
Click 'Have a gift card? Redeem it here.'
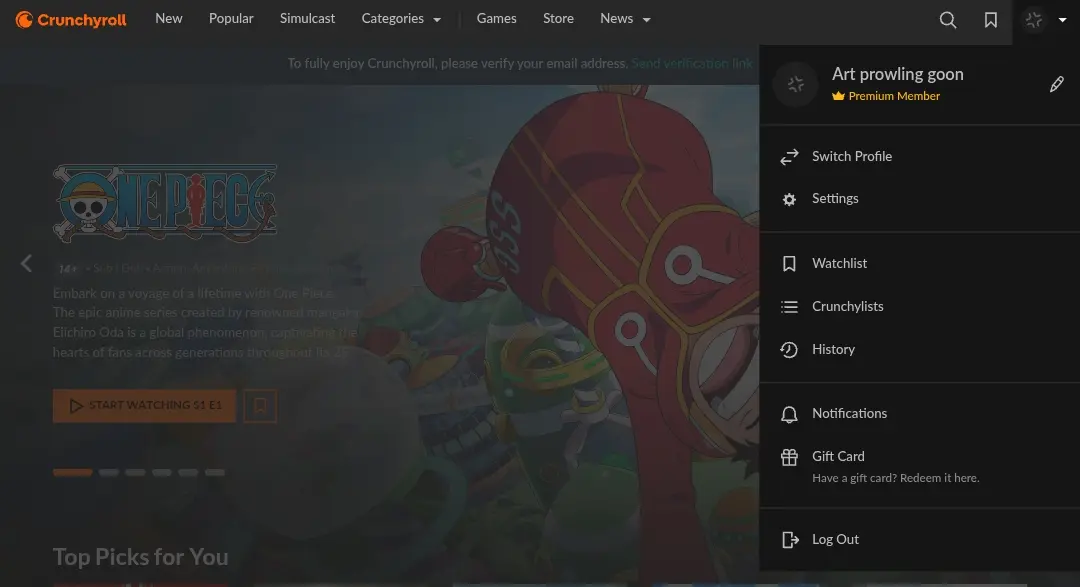(895, 478)
